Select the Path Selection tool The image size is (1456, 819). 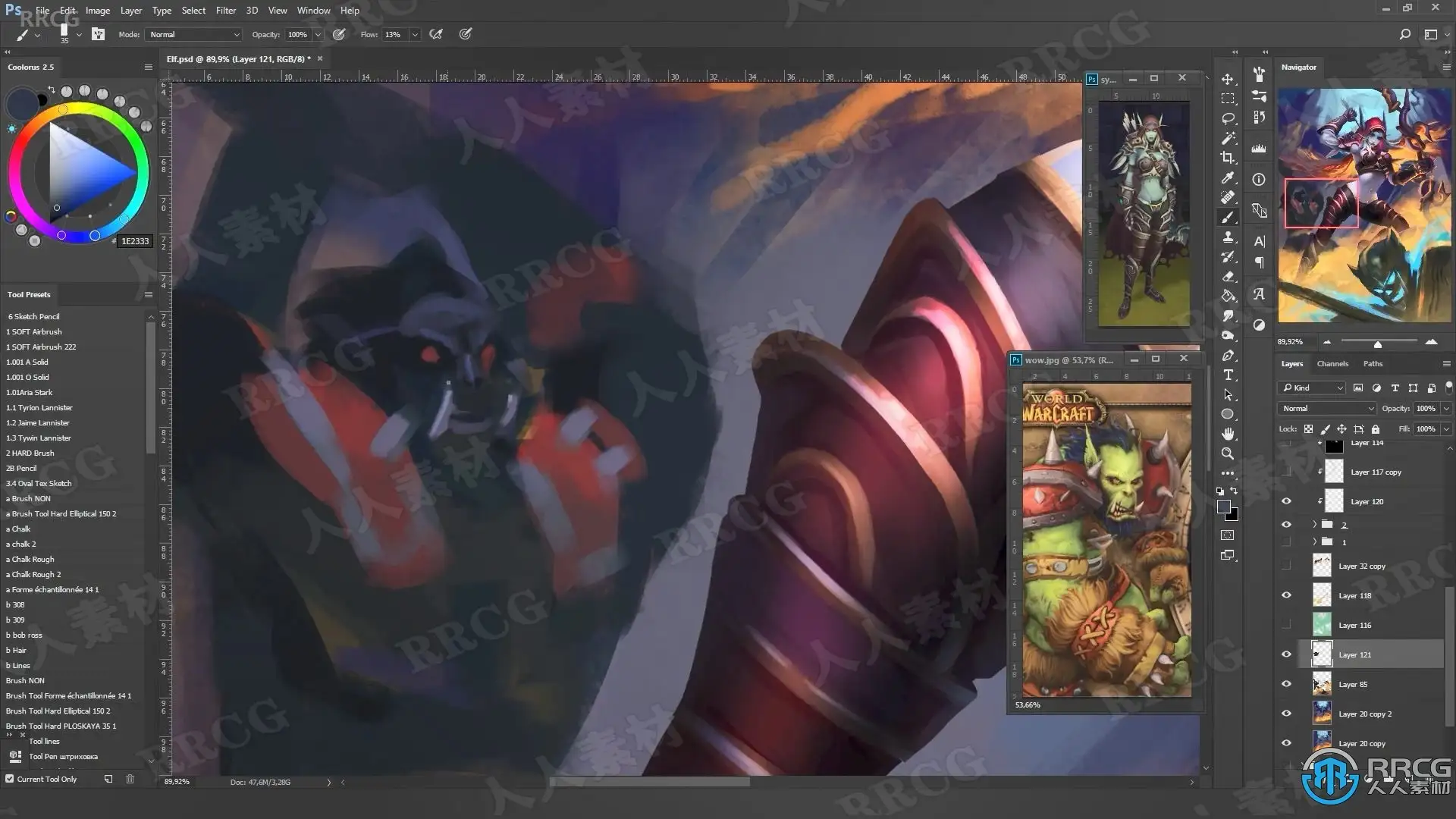coord(1228,394)
